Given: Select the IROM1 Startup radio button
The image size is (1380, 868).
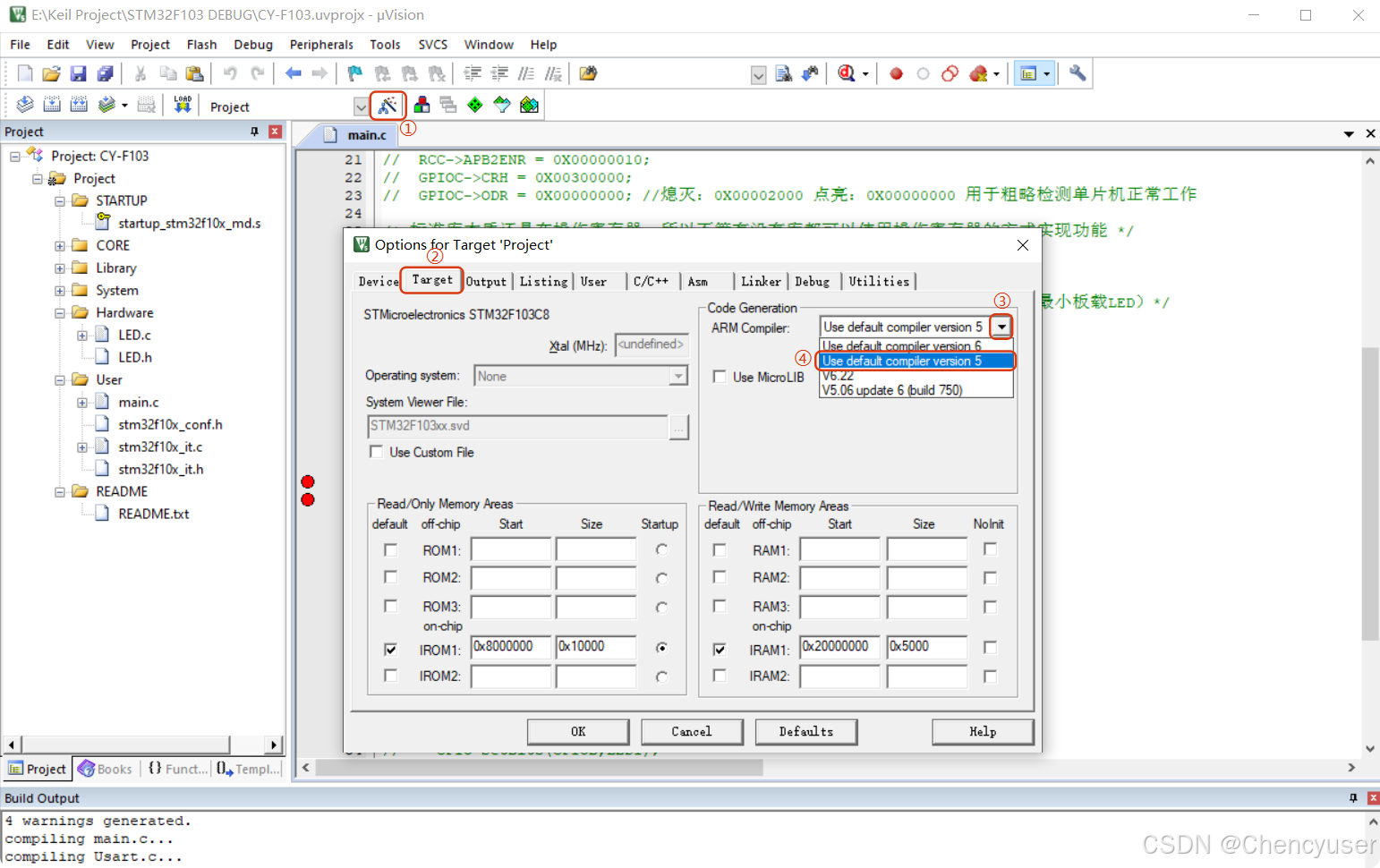Looking at the screenshot, I should (661, 647).
